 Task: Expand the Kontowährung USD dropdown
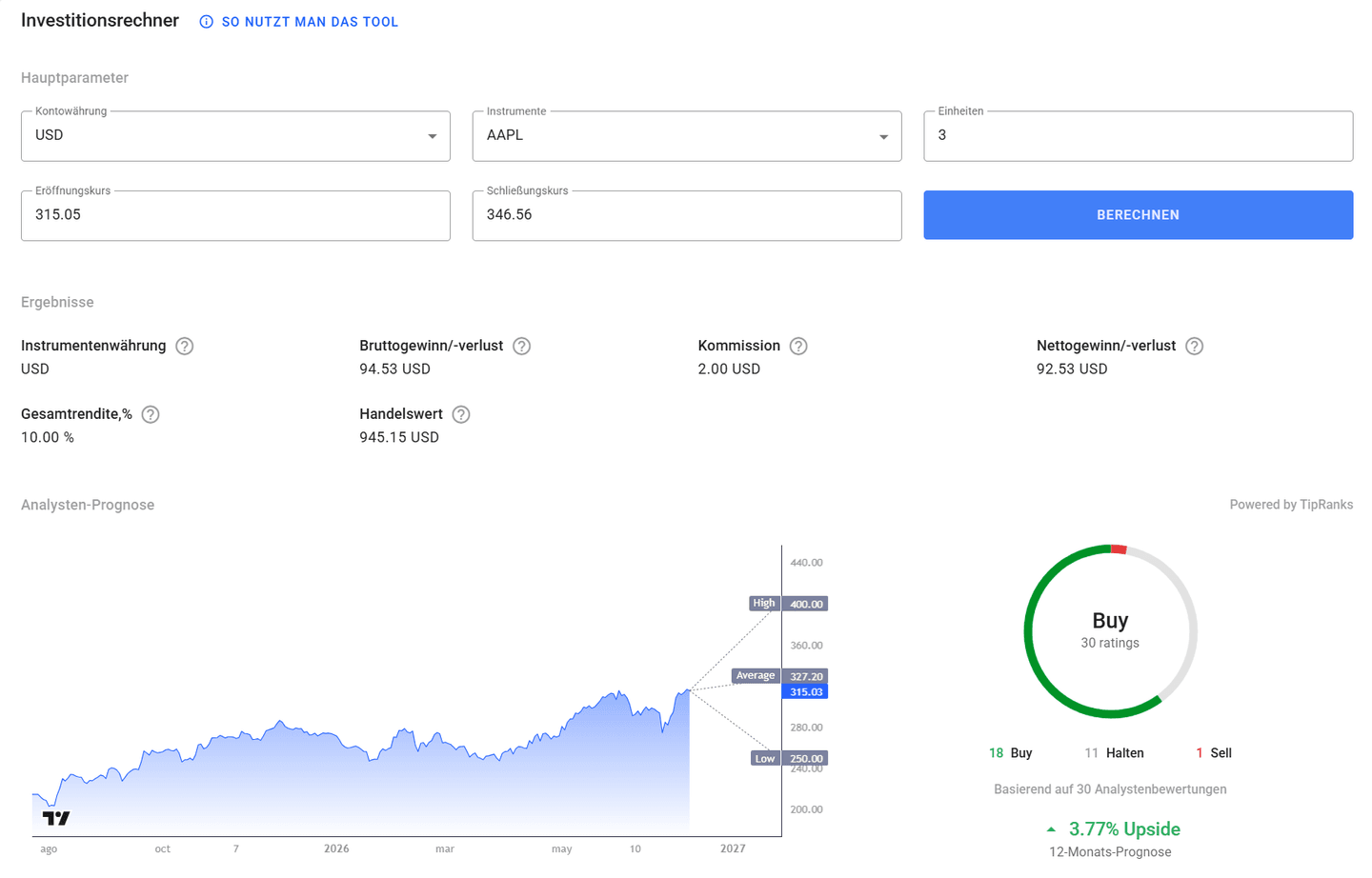[235, 136]
